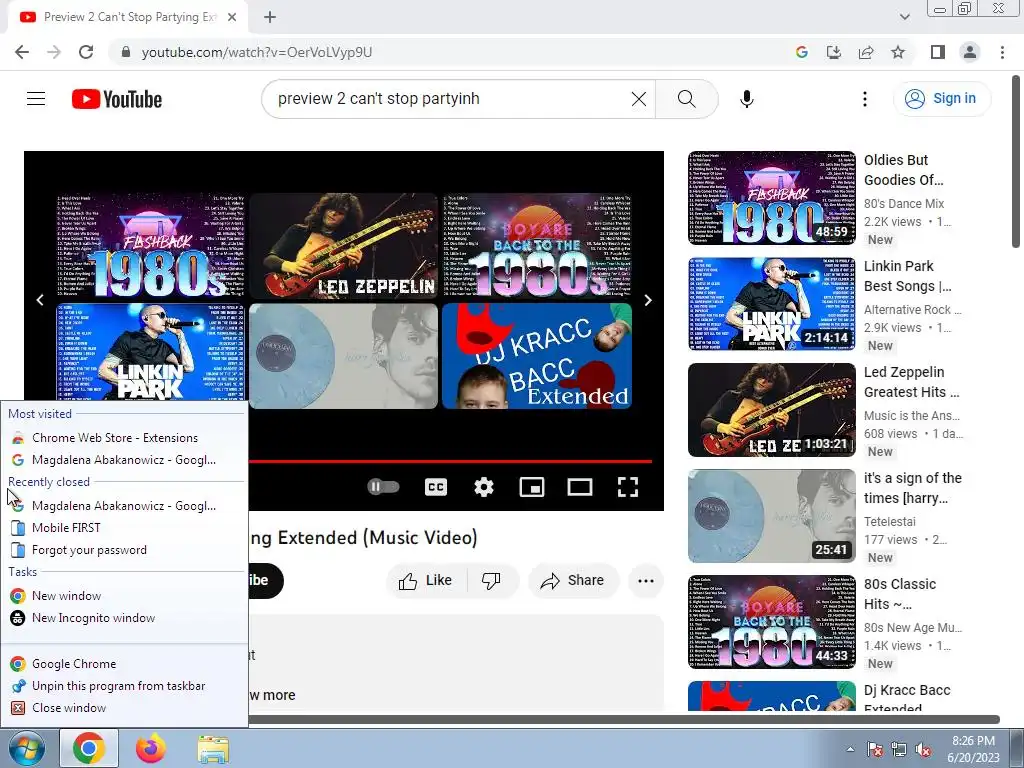1024x768 pixels.
Task: Click the Flashback 1980s end-screen card
Action: (x=150, y=246)
